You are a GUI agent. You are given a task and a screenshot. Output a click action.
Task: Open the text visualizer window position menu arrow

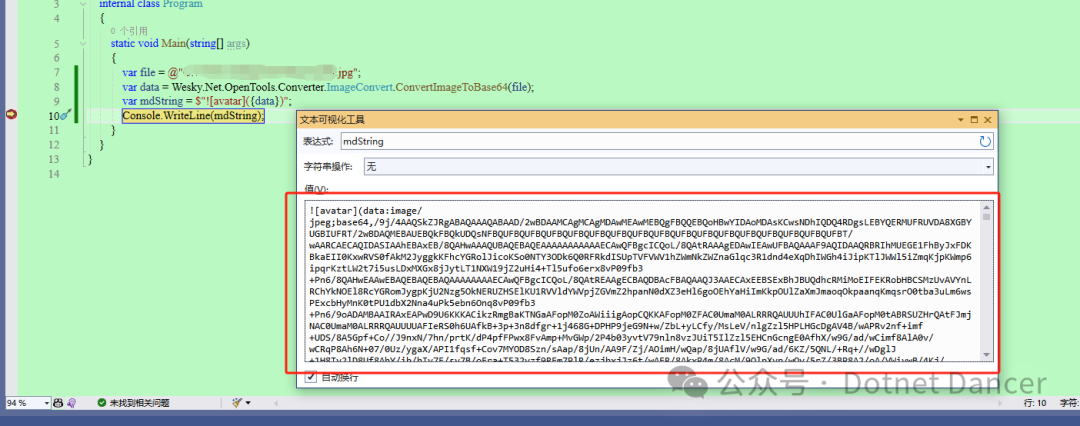pos(962,120)
